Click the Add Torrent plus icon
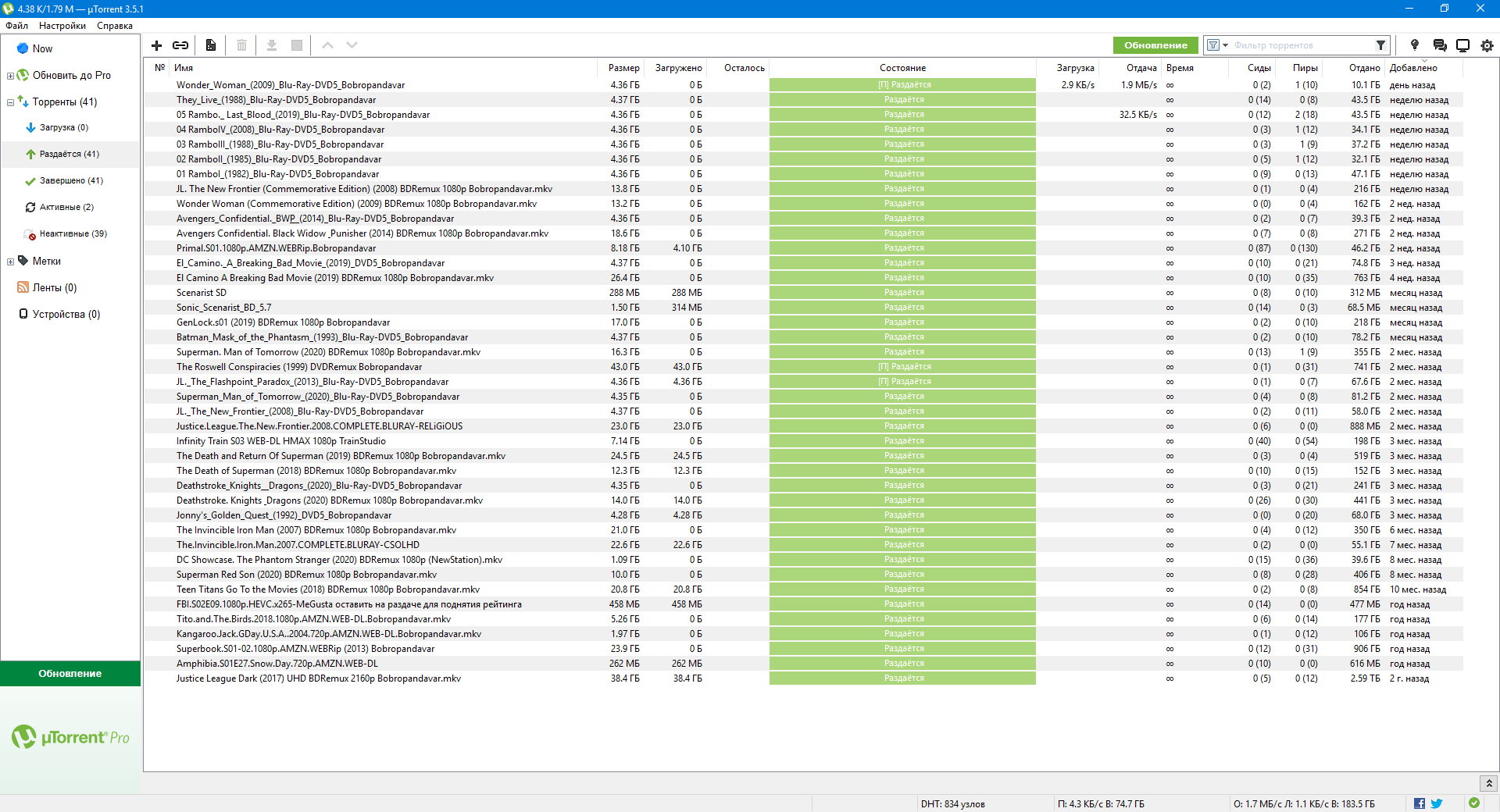1500x812 pixels. pos(156,45)
